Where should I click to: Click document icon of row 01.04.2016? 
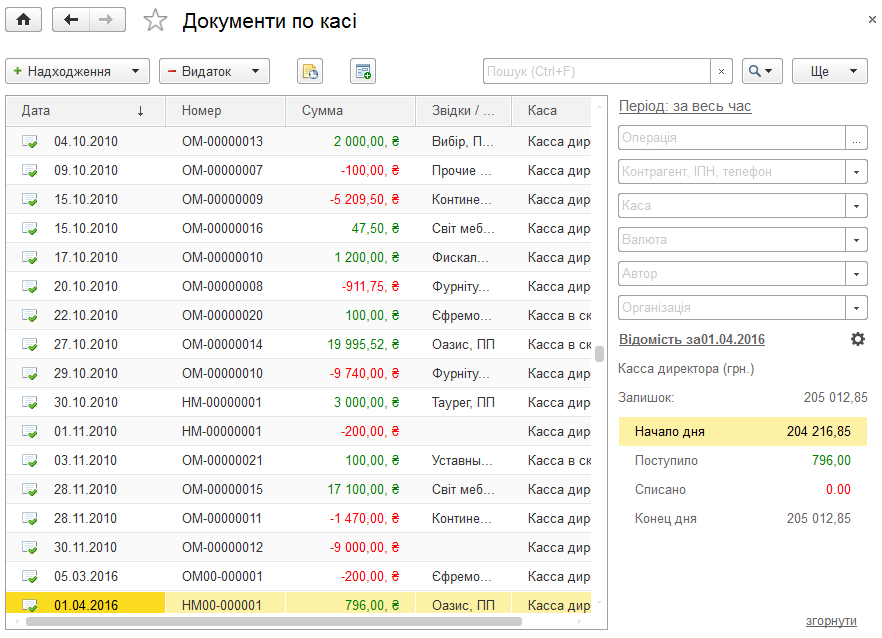[30, 605]
